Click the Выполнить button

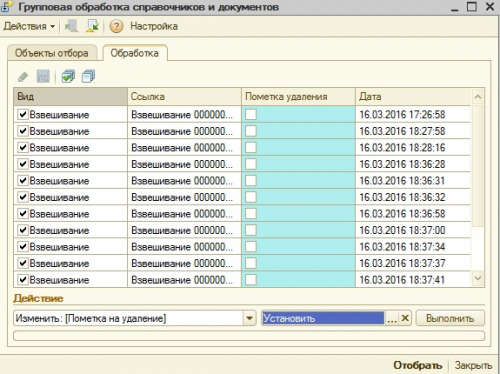[x=450, y=318]
